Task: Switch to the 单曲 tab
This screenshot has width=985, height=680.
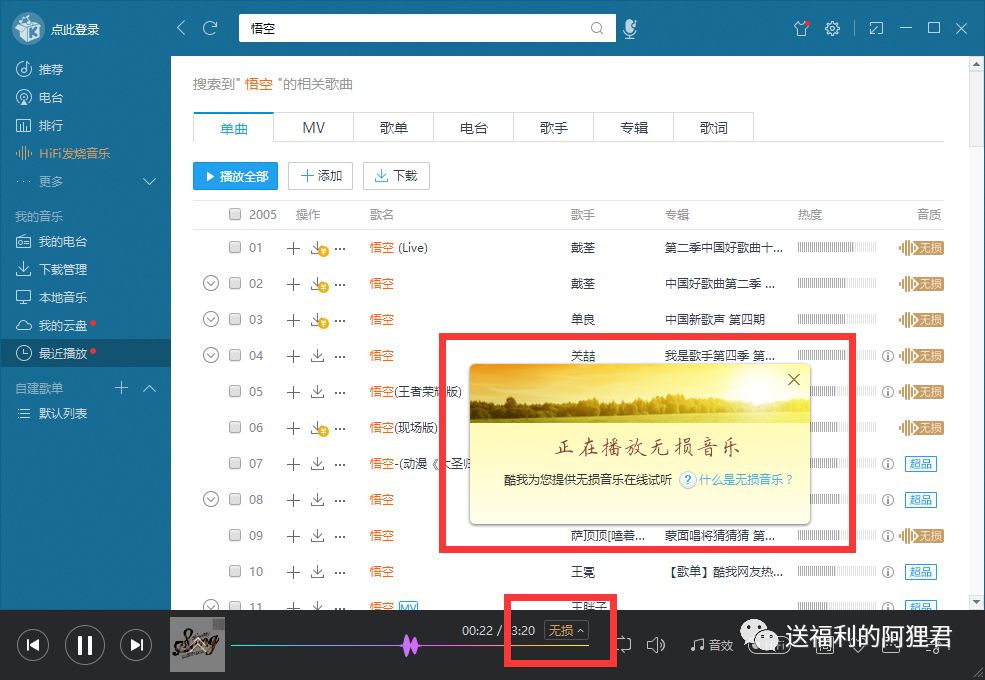Action: [234, 128]
